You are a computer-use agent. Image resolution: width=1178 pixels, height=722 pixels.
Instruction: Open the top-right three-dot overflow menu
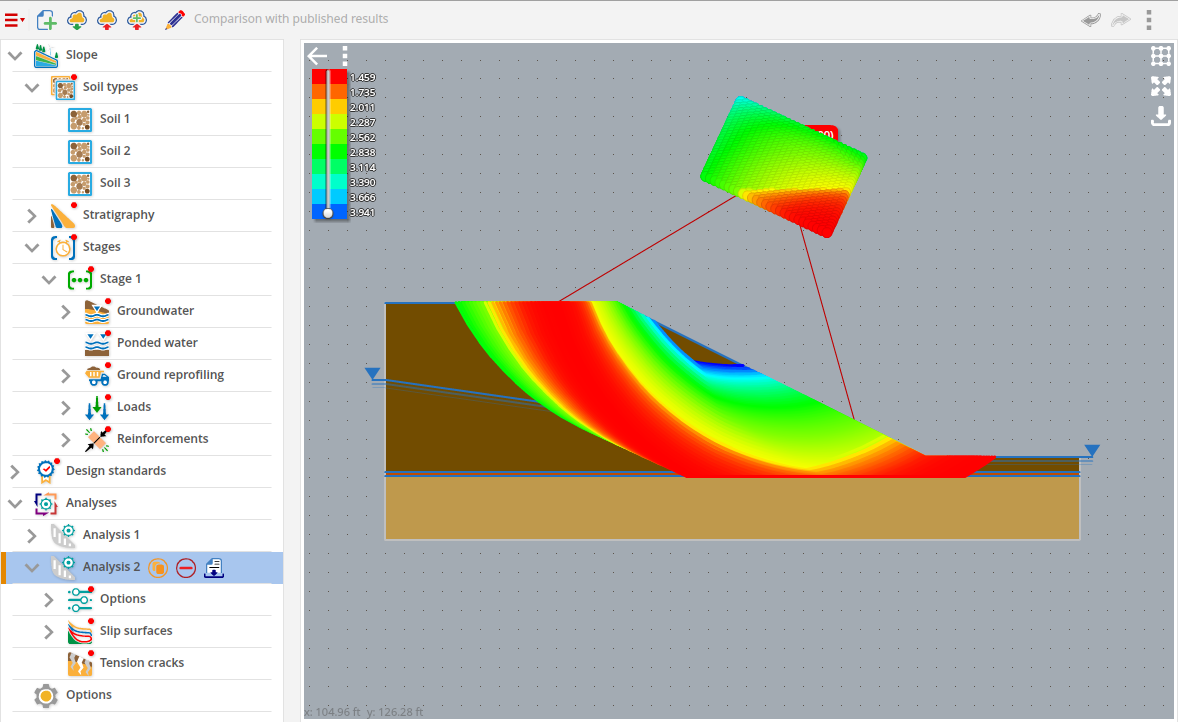[1149, 19]
